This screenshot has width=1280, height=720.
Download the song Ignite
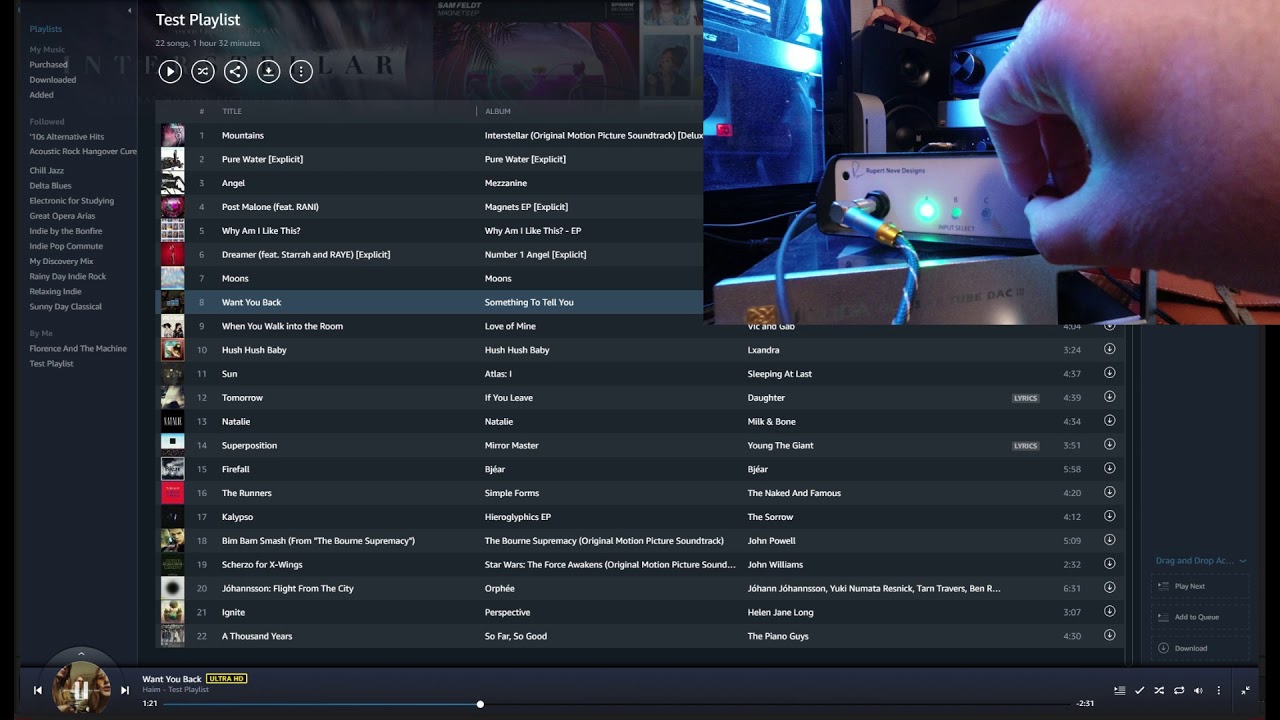[x=1109, y=611]
